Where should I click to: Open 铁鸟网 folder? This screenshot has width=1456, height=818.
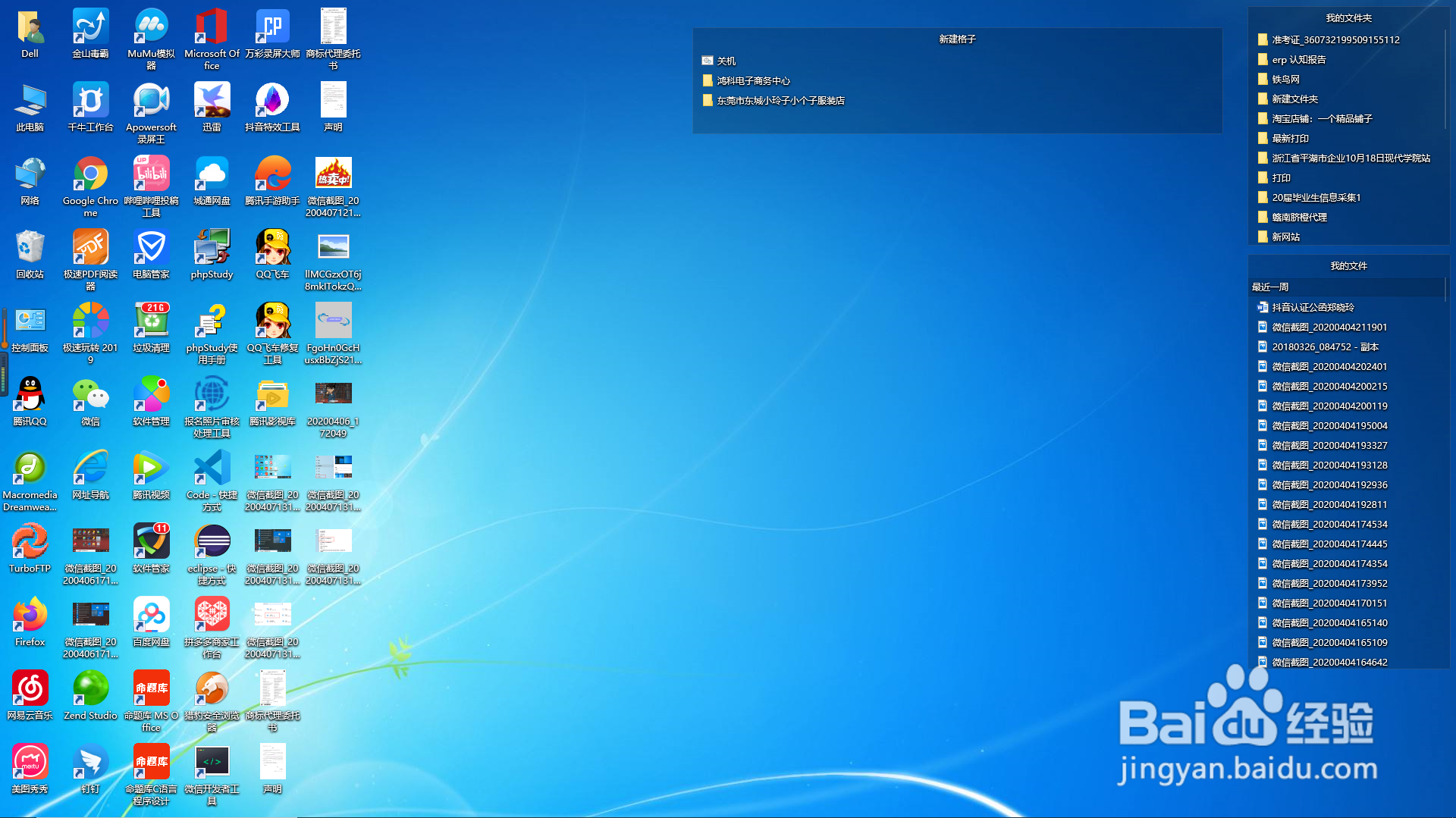point(1279,79)
